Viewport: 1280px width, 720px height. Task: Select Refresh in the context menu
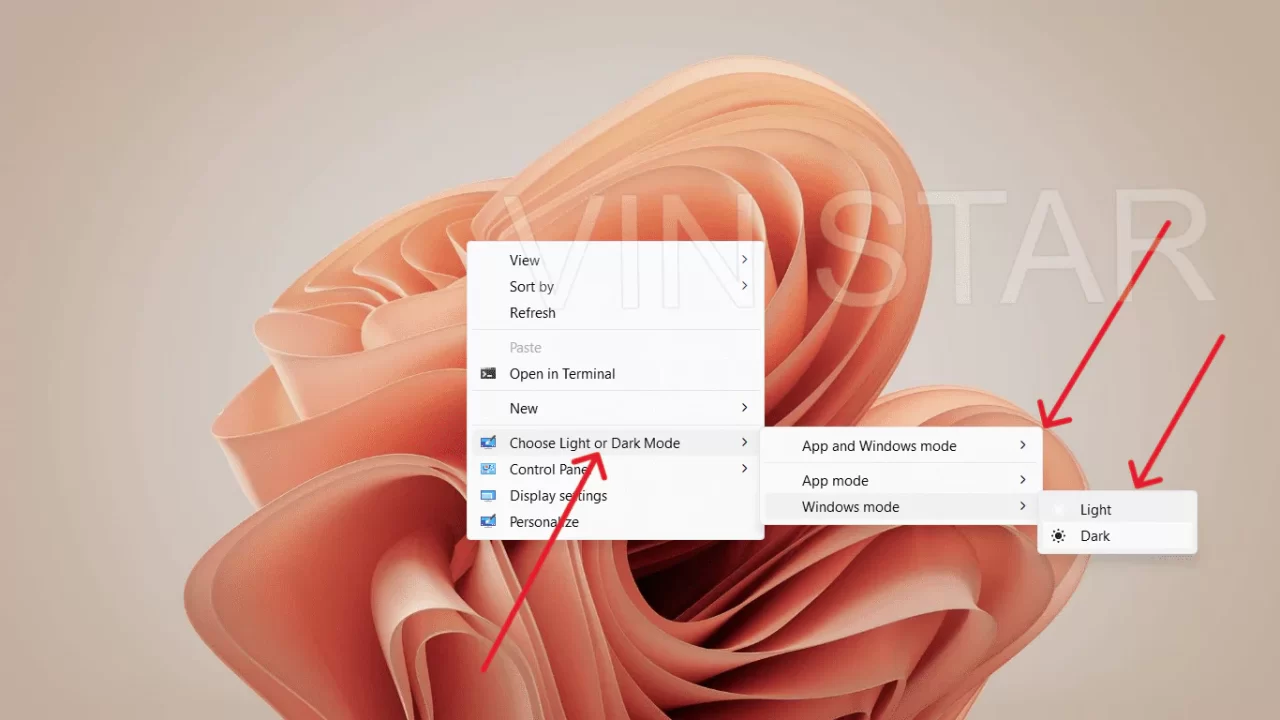tap(615, 313)
